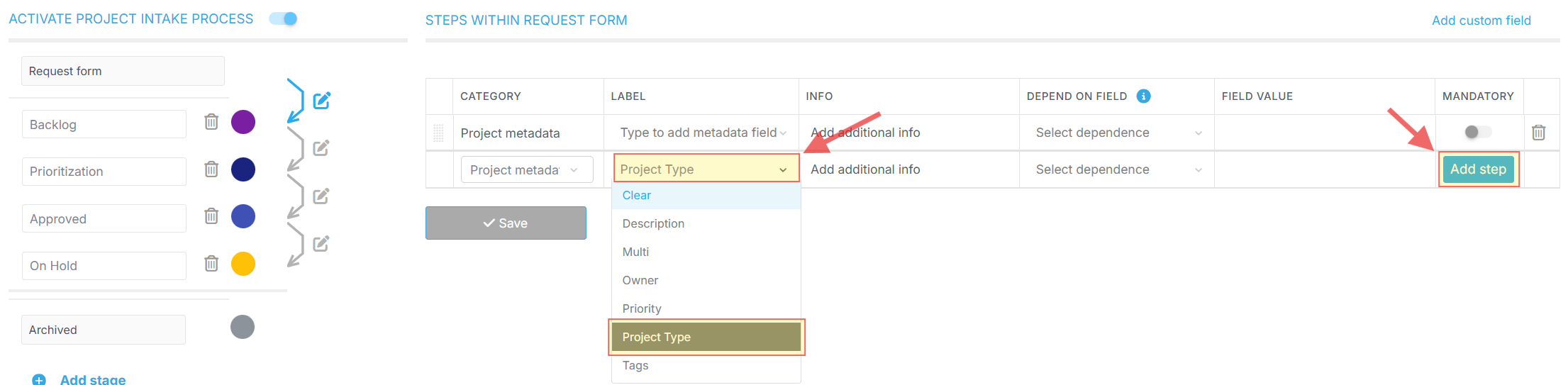Open the Project metadata category dropdown

coord(526,170)
